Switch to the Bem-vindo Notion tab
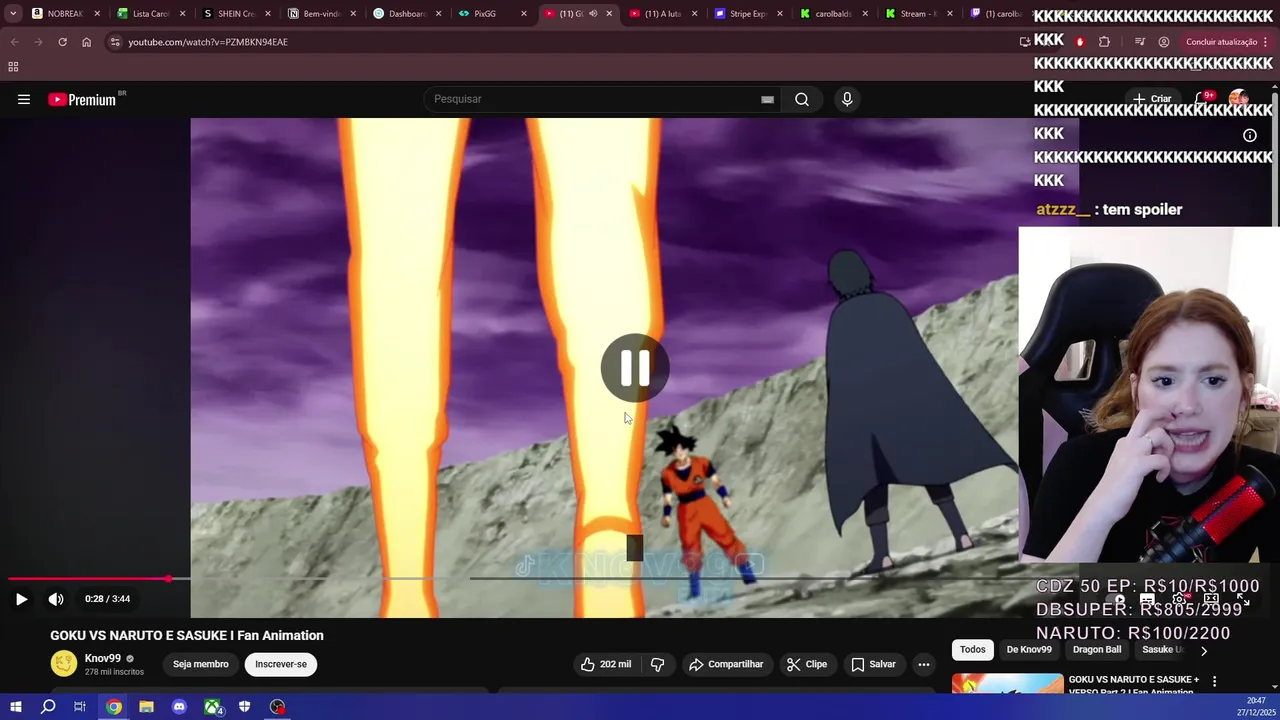 pyautogui.click(x=322, y=14)
